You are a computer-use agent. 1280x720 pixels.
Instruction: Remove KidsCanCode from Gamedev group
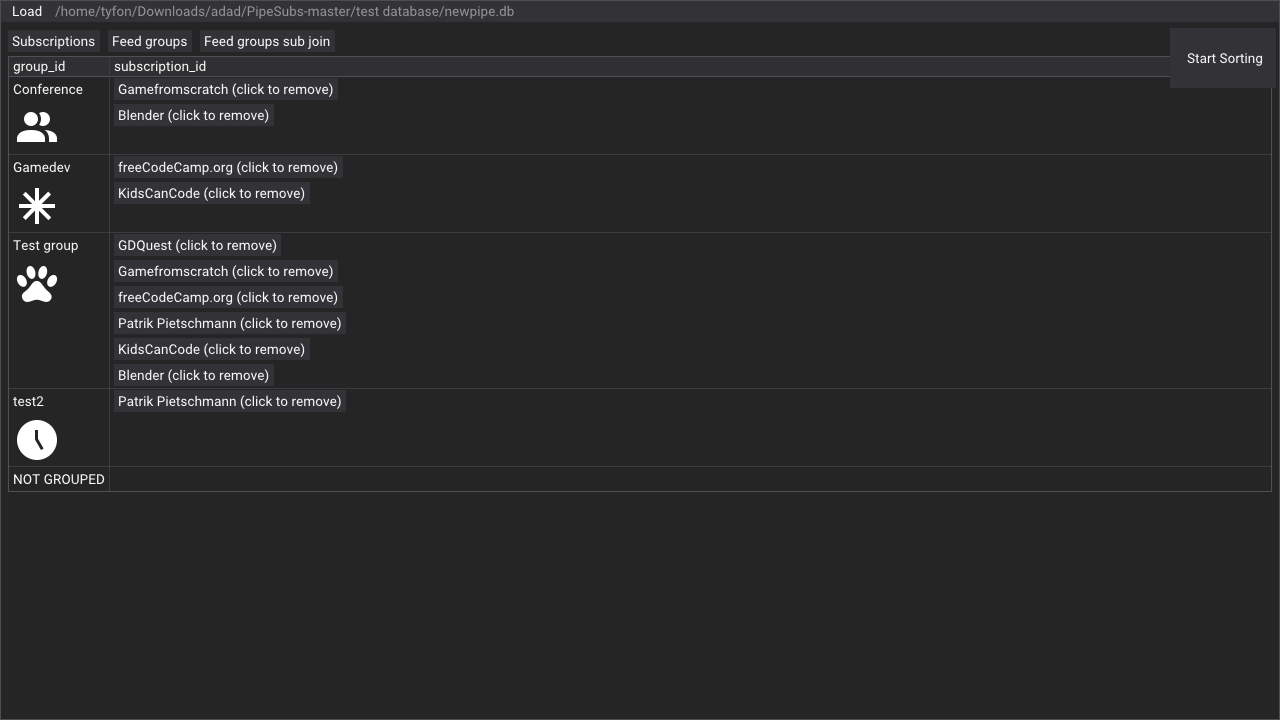click(x=211, y=193)
